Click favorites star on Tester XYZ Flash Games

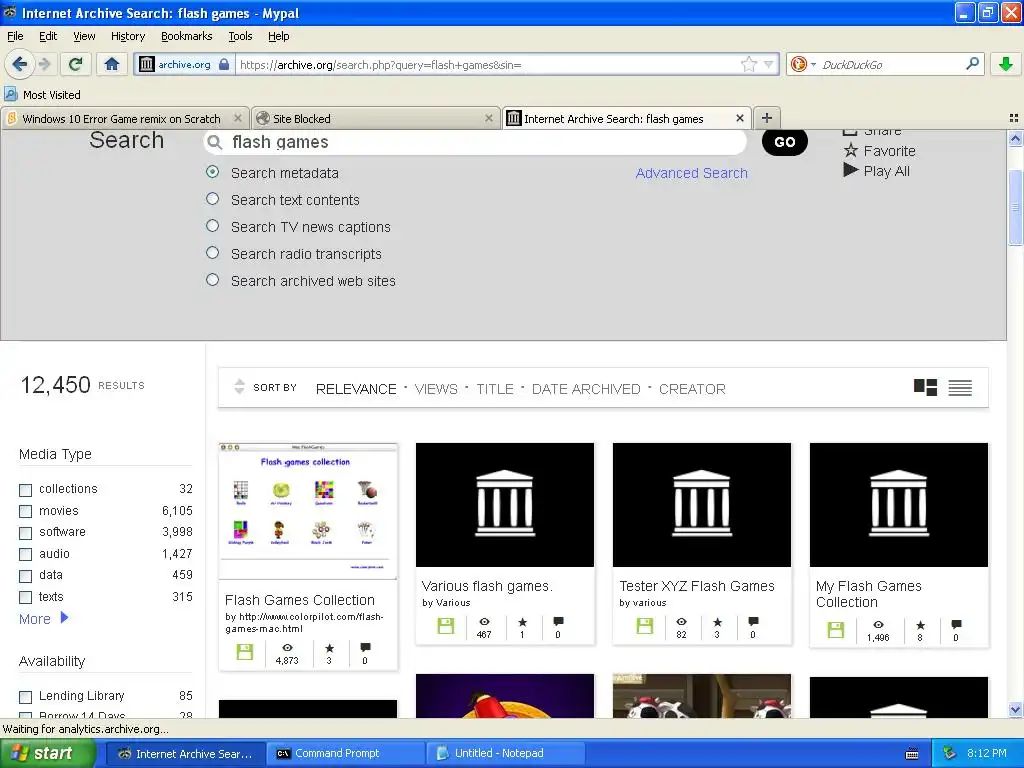(717, 622)
